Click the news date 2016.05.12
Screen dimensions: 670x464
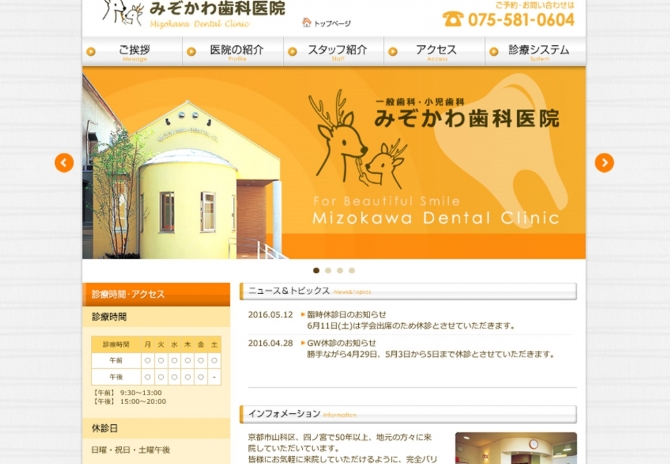(x=270, y=315)
